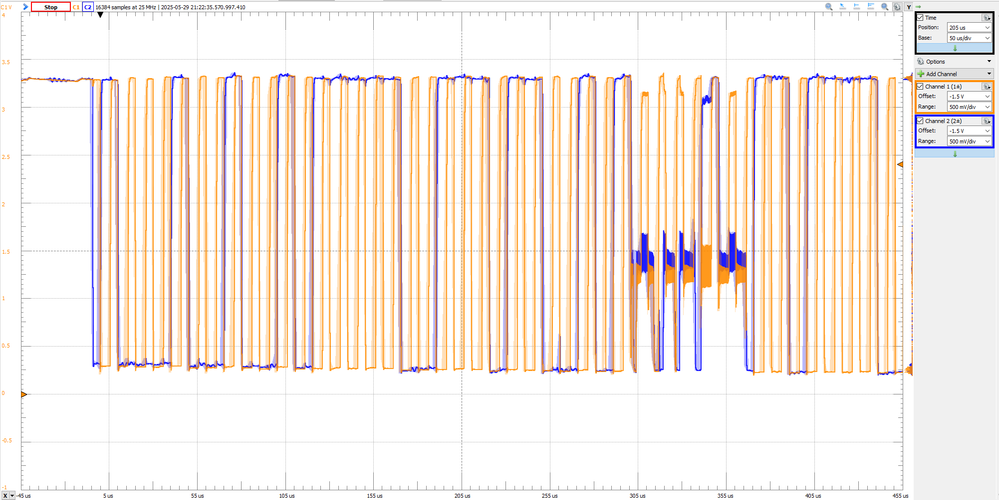999x500 pixels.
Task: Click the Y cursors button
Action: [x=909, y=7]
